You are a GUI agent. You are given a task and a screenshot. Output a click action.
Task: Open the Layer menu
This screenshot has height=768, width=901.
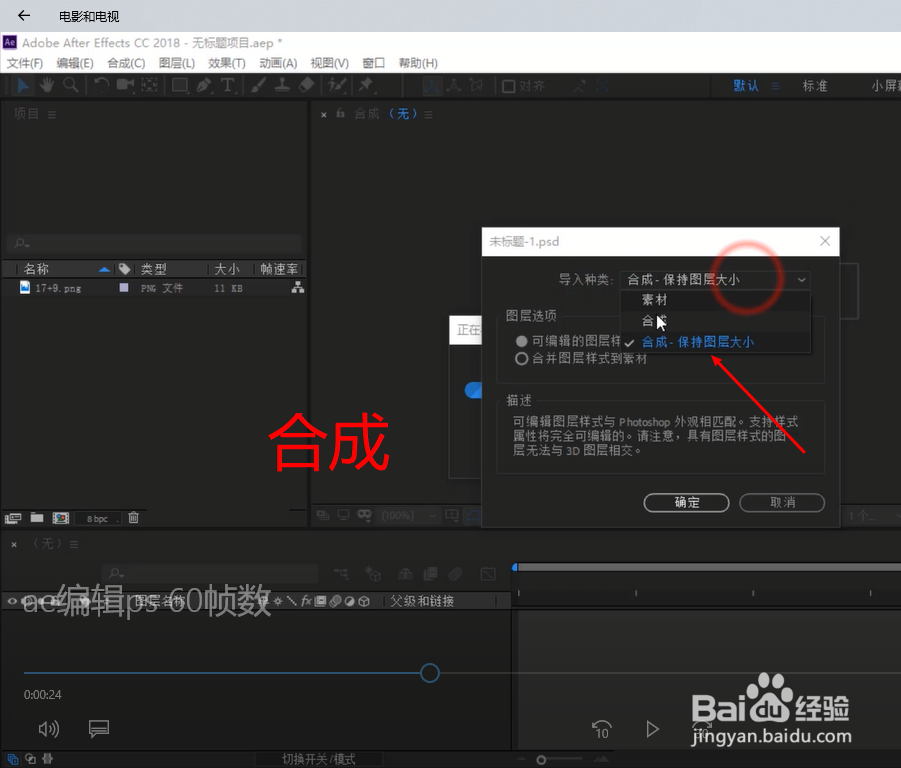coord(177,63)
